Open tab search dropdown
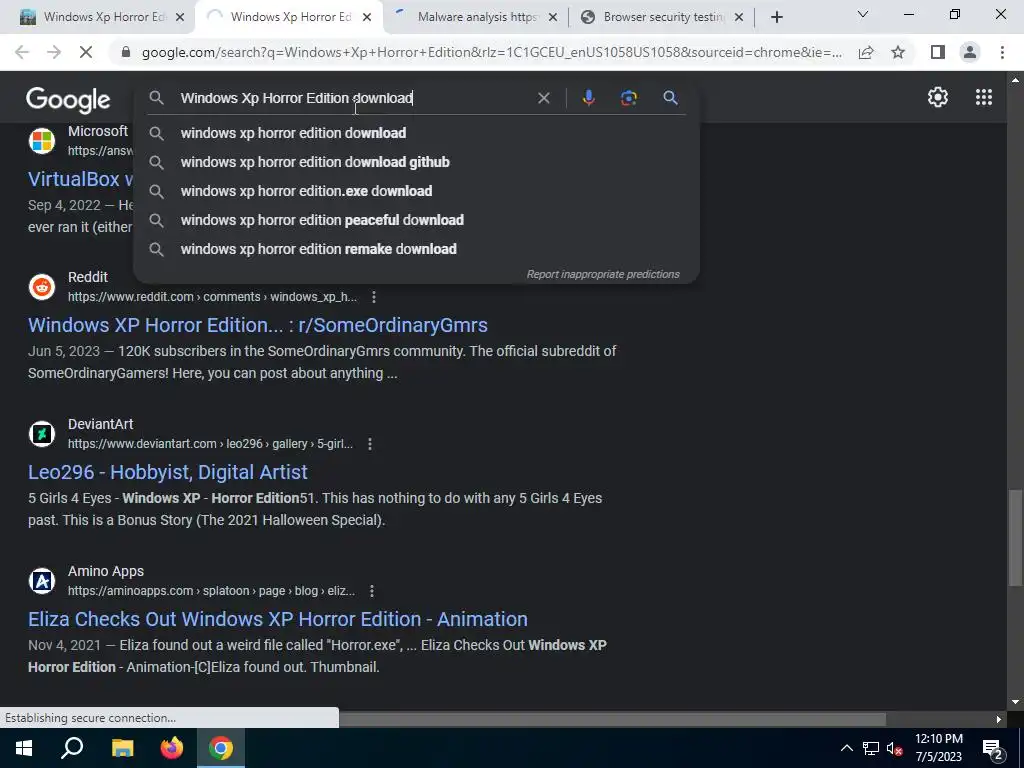The height and width of the screenshot is (768, 1024). click(863, 14)
